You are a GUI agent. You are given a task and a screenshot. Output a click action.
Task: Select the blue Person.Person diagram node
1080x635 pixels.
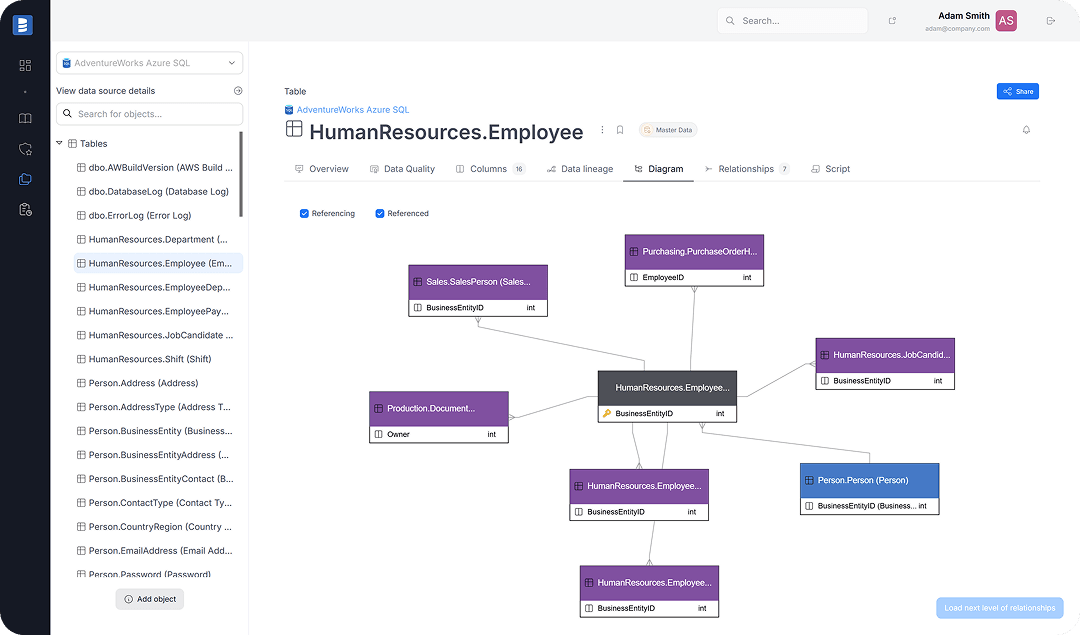869,480
